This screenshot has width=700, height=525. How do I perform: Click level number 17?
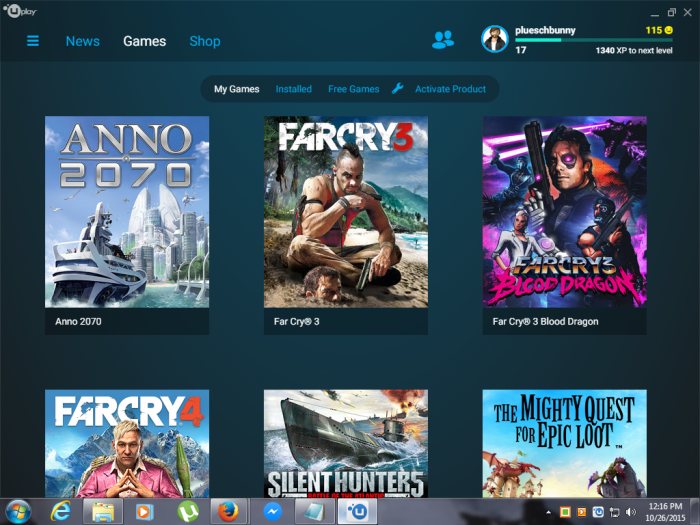(521, 50)
